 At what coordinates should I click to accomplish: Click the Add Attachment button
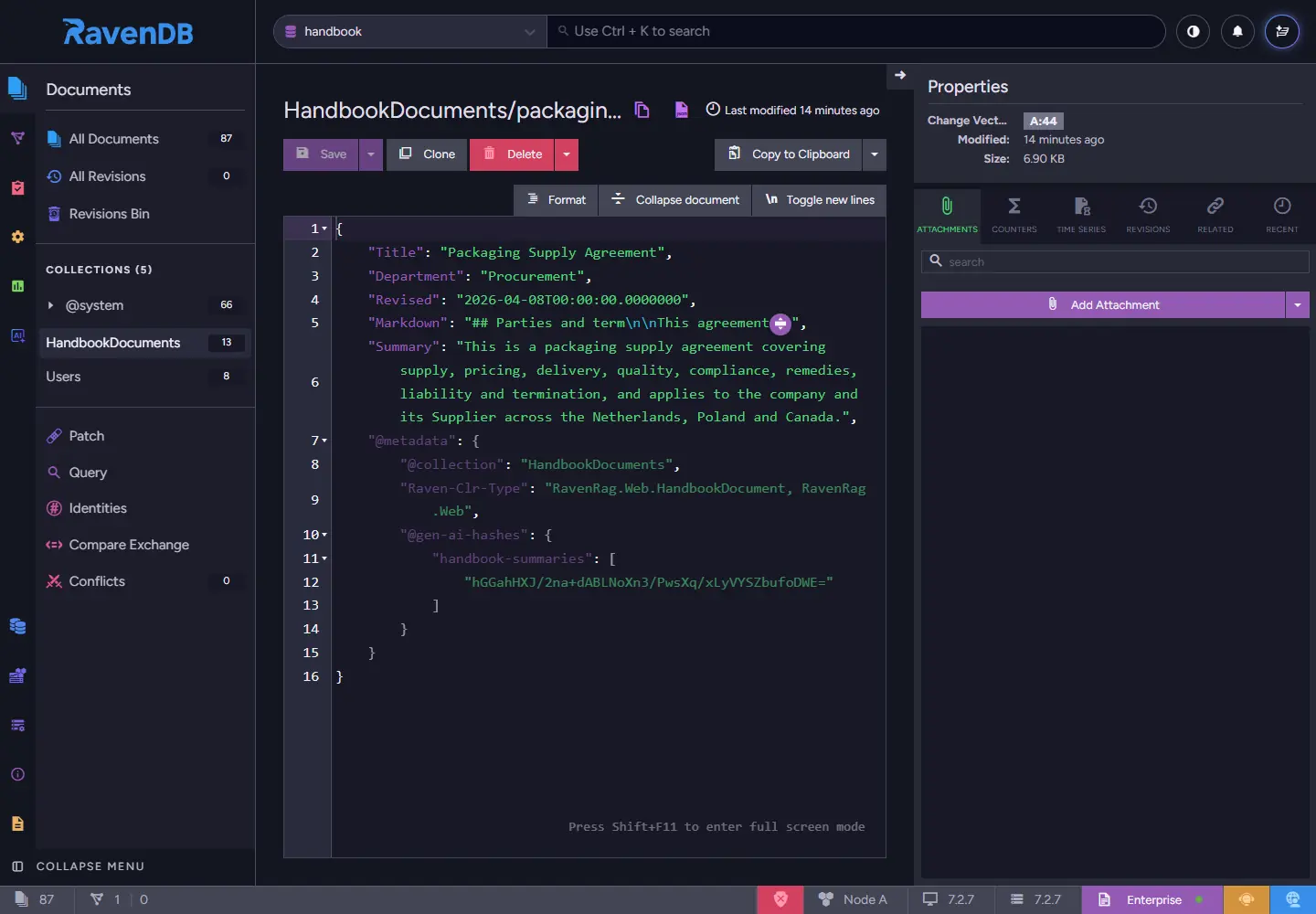coord(1103,304)
